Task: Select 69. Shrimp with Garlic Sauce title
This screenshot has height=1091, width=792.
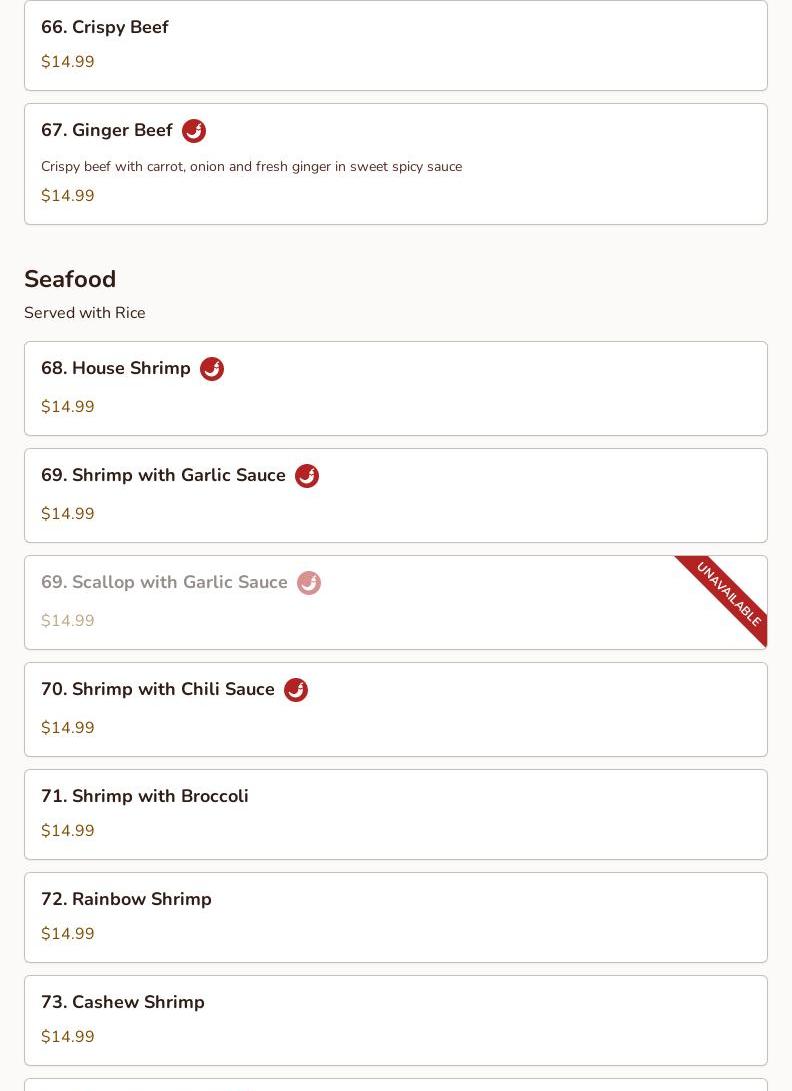Action: (163, 475)
